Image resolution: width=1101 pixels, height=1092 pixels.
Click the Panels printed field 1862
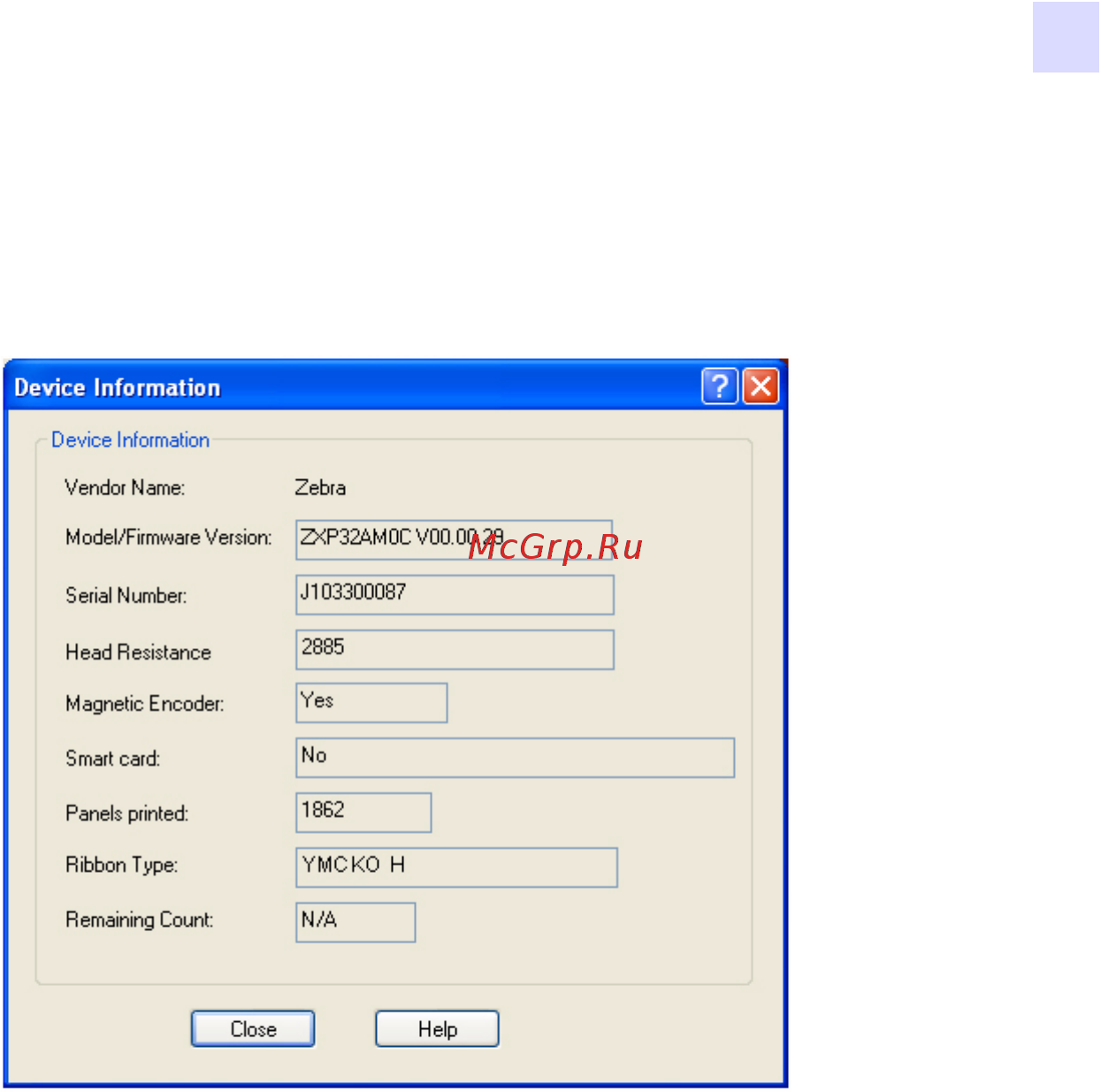point(363,812)
